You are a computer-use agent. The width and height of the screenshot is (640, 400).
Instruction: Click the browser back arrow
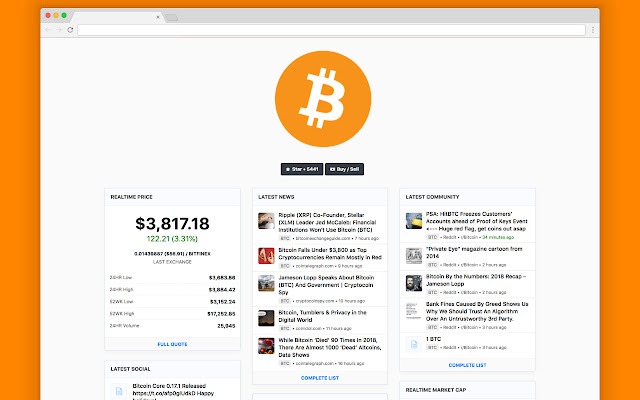point(48,30)
